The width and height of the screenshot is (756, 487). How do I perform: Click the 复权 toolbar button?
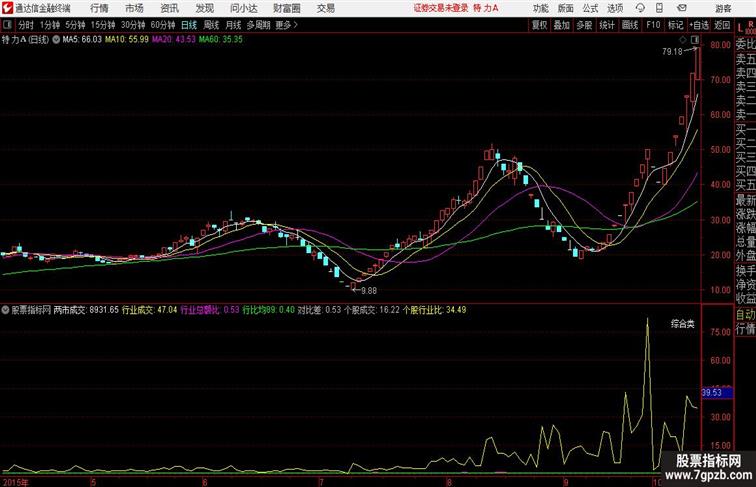(x=539, y=25)
